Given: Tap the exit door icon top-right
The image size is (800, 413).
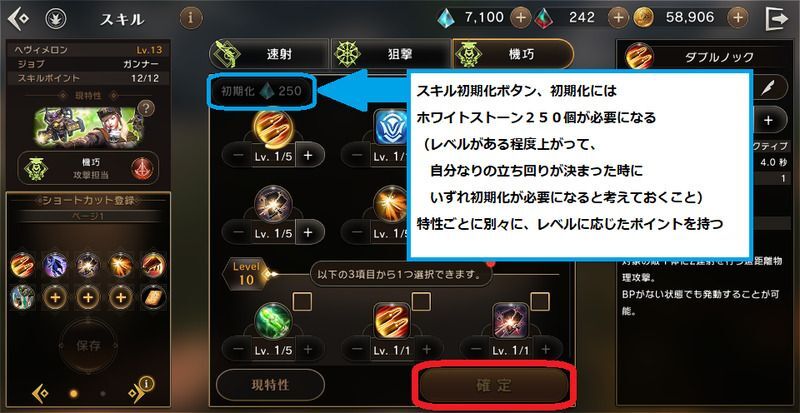Looking at the screenshot, I should click(x=777, y=19).
